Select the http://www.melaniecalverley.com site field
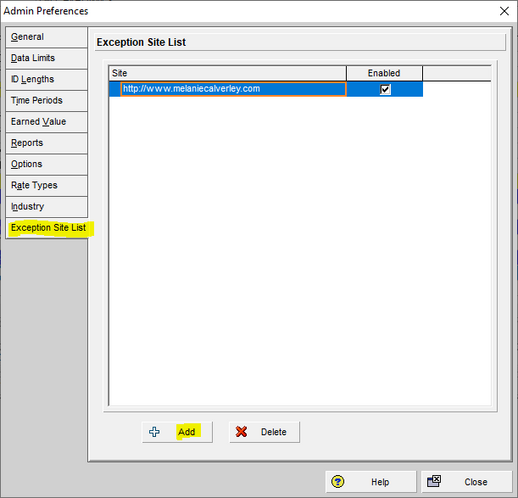The image size is (518, 498). coord(233,89)
